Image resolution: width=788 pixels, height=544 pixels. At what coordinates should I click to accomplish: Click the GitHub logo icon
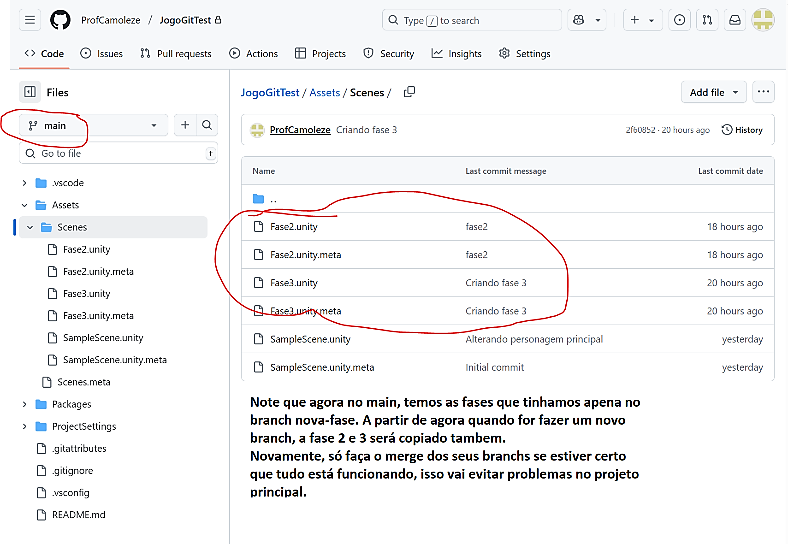point(60,20)
